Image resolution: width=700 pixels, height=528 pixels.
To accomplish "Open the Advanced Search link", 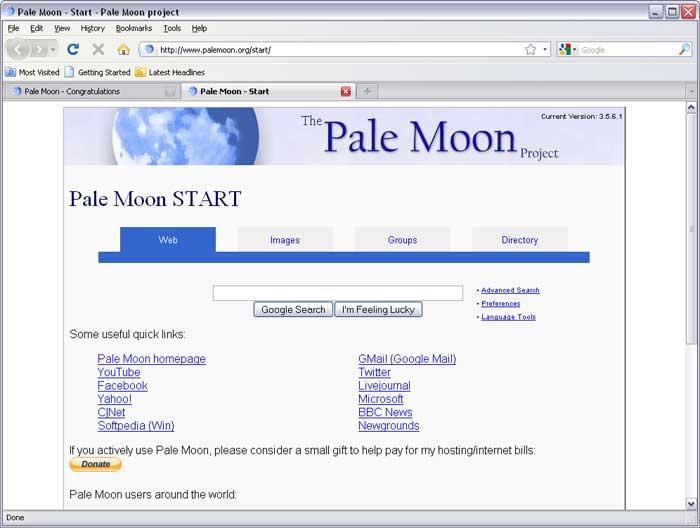I will click(x=510, y=290).
